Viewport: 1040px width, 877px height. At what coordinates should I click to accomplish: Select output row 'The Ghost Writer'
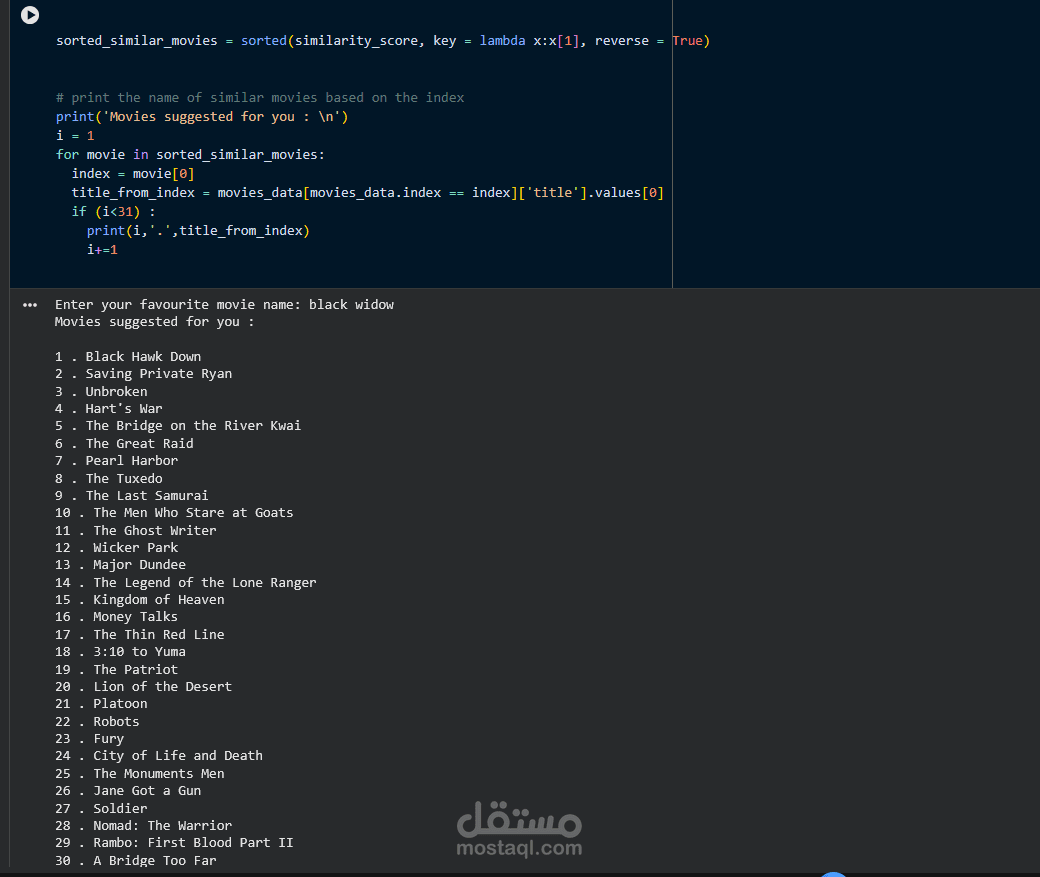pyautogui.click(x=135, y=531)
